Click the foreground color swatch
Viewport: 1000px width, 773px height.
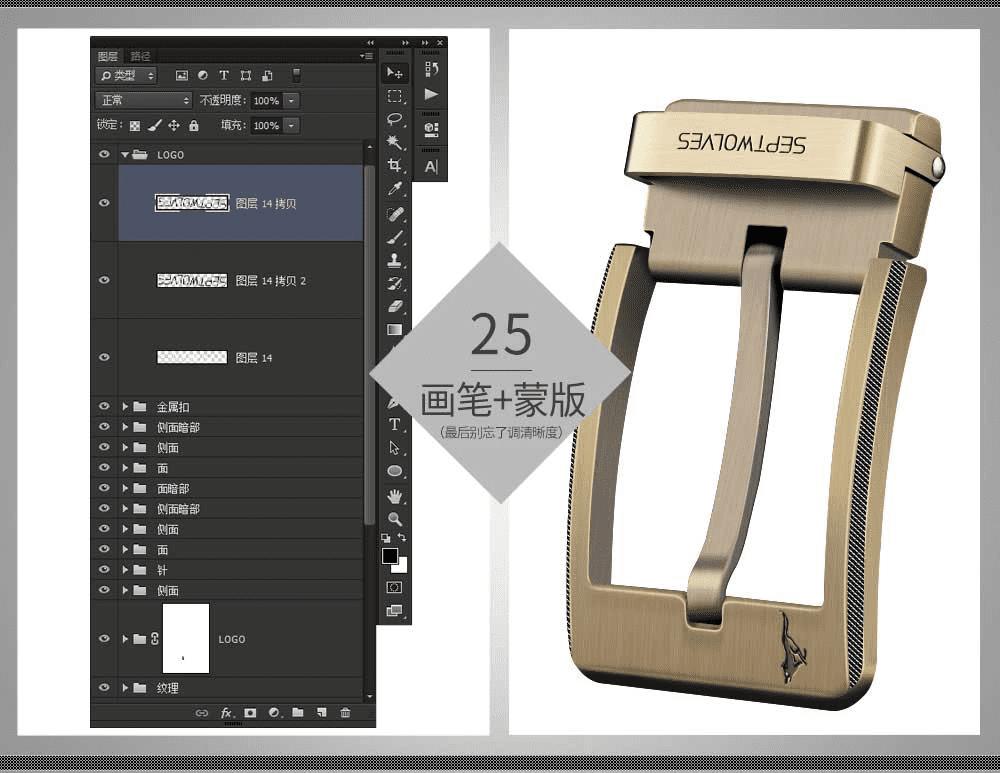[x=389, y=556]
